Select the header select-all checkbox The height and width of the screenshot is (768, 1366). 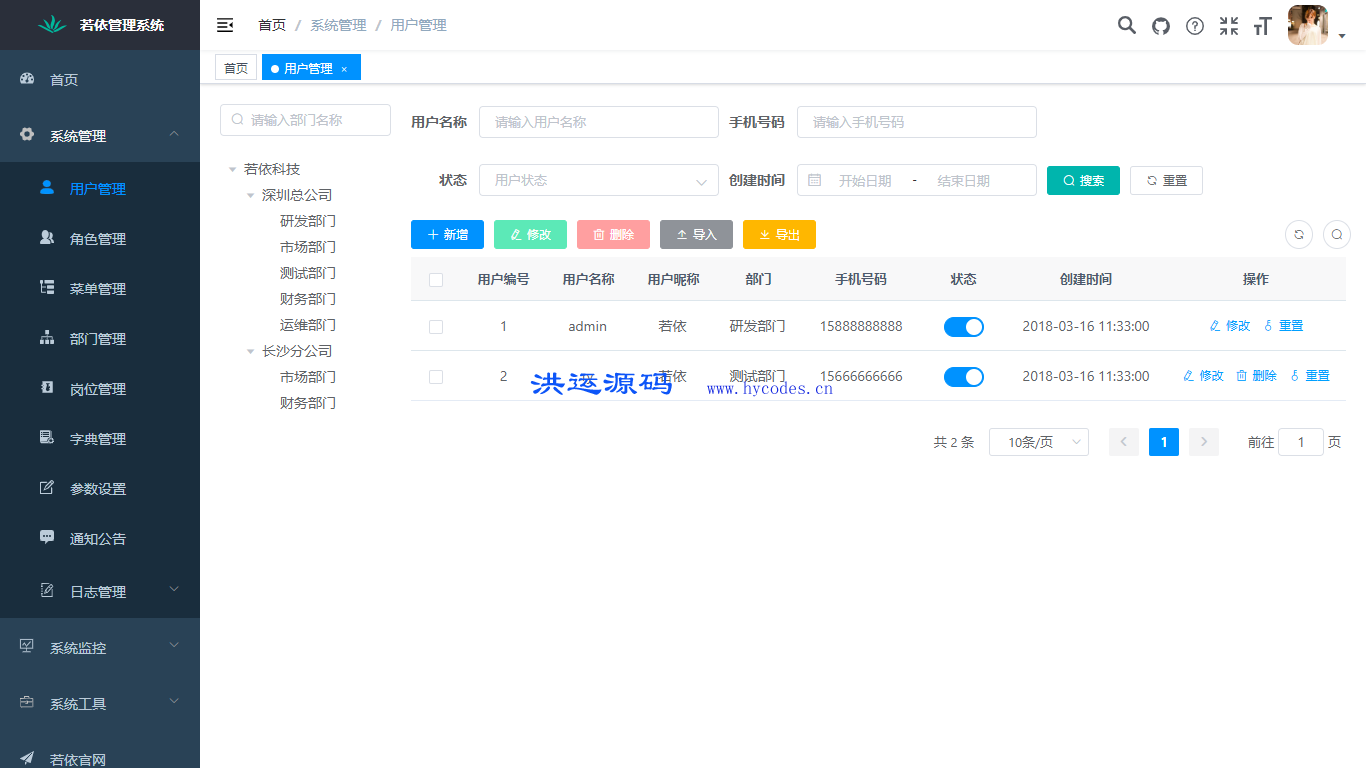click(x=436, y=280)
